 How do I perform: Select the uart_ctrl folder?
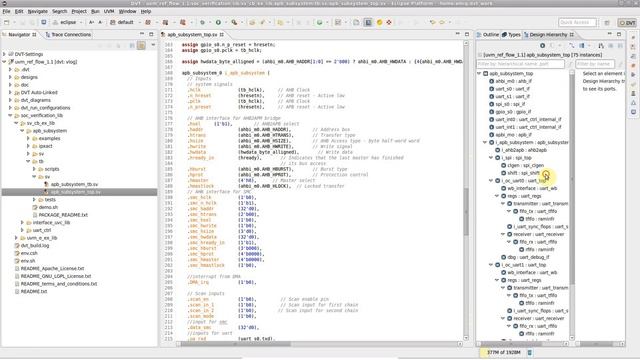(x=42, y=231)
